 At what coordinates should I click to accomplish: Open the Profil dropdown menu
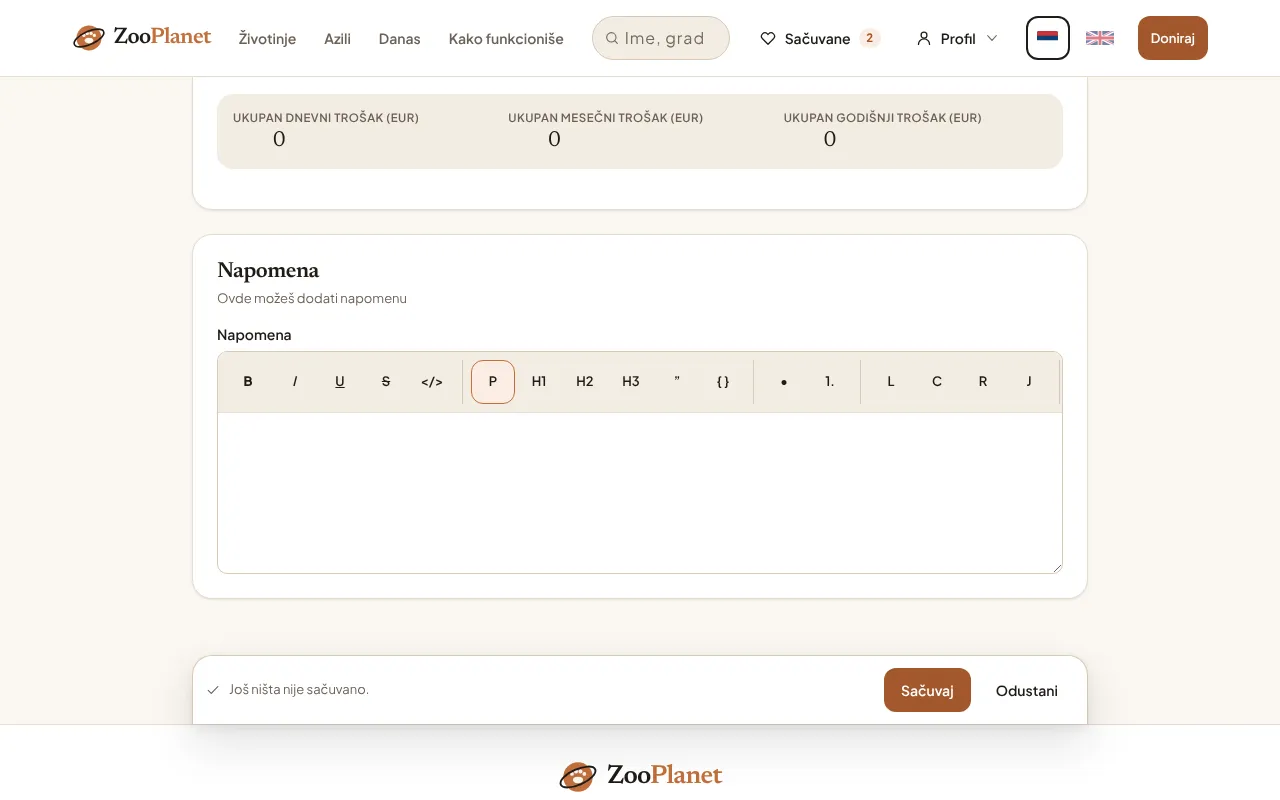[x=957, y=38]
